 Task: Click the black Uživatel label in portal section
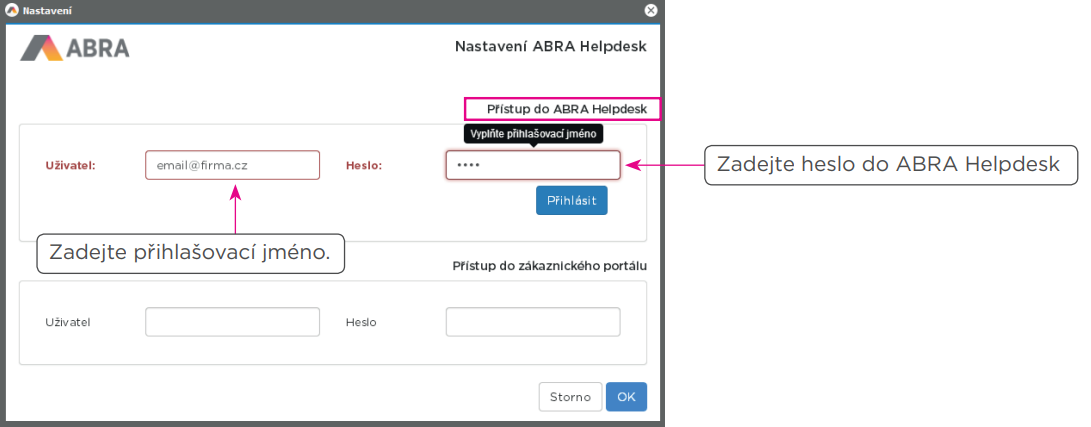[68, 322]
